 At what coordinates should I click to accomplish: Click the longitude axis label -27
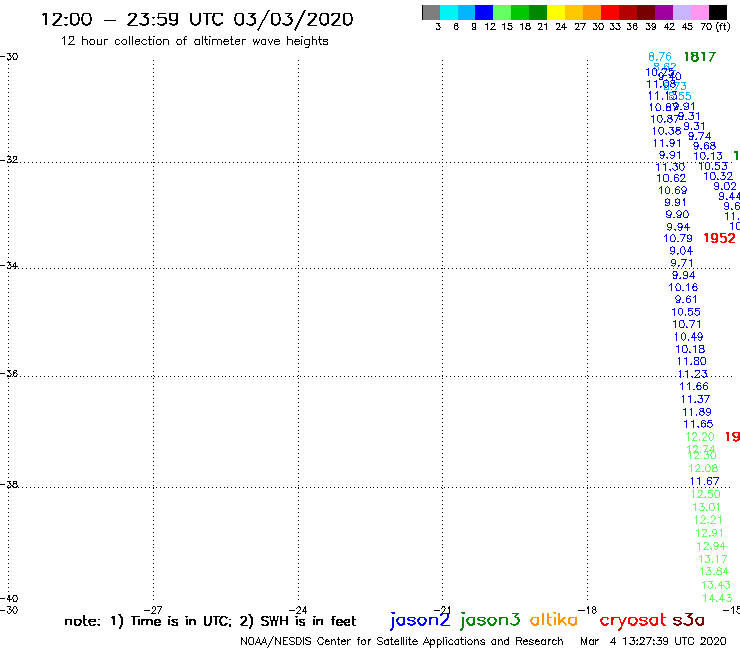pyautogui.click(x=153, y=611)
